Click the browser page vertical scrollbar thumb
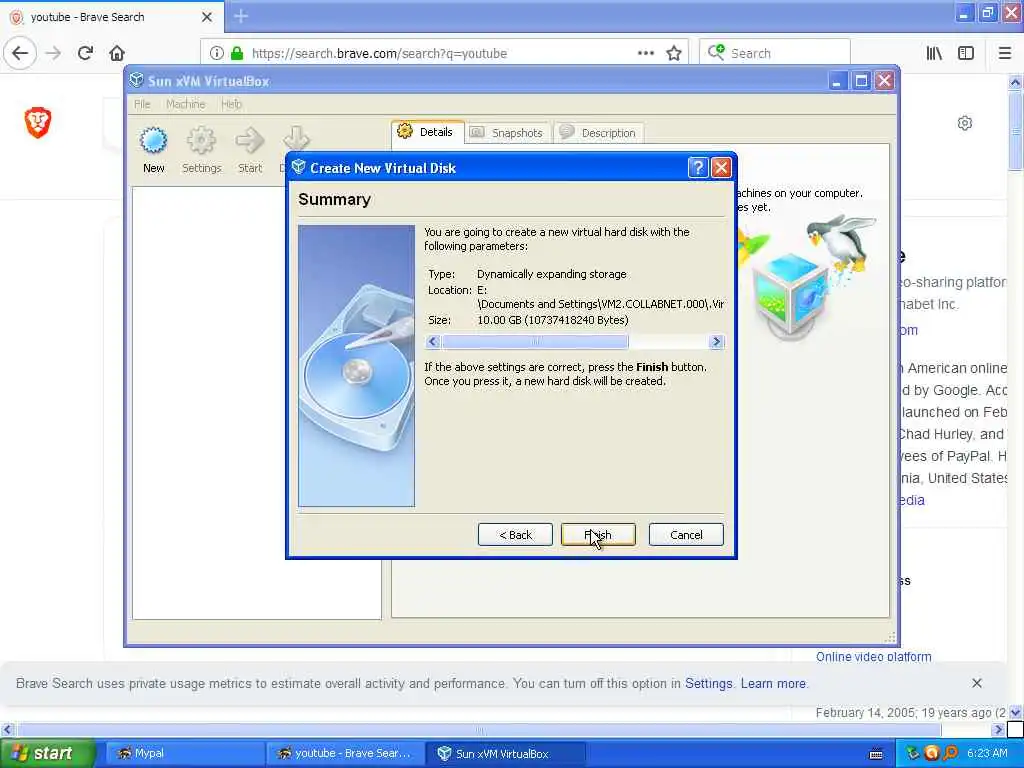This screenshot has height=768, width=1024. tap(1015, 131)
